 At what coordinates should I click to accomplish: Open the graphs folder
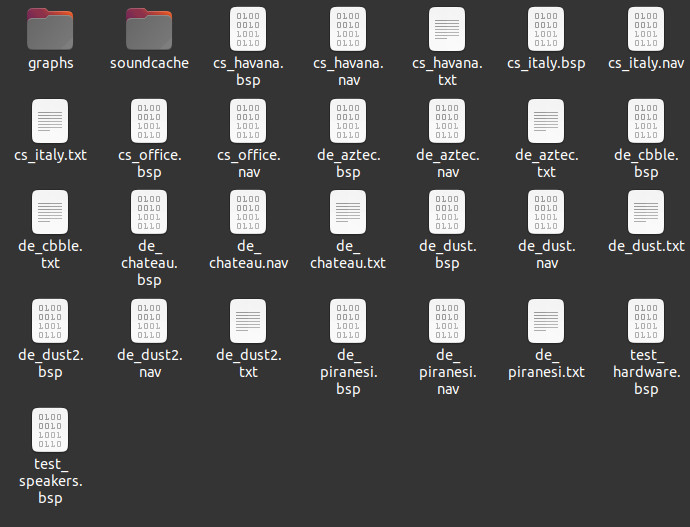coord(50,28)
